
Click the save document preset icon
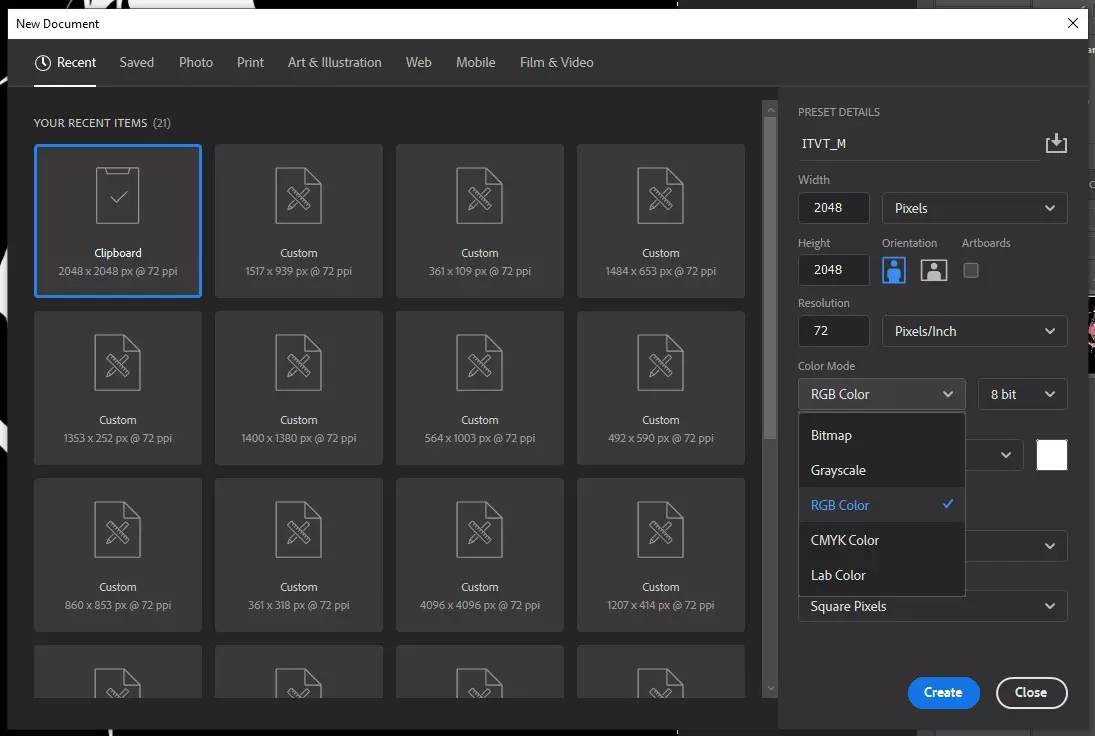coord(1056,144)
